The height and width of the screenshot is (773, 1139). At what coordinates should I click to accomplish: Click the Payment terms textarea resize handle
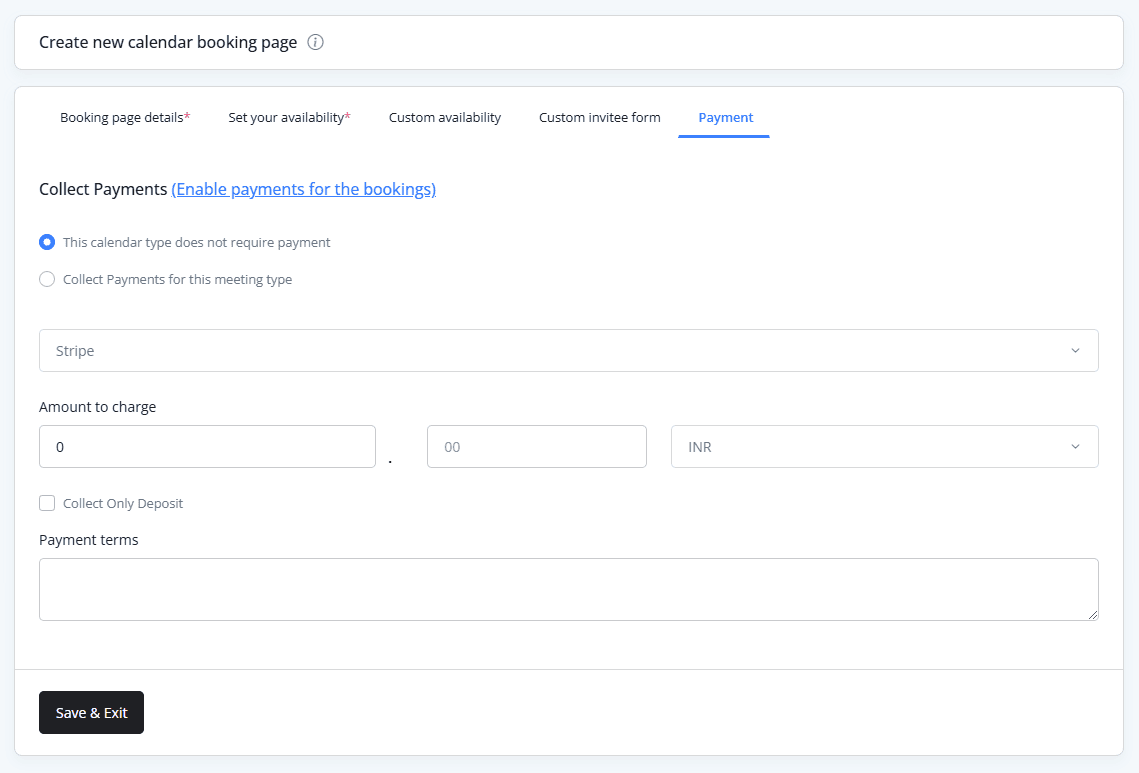pos(1093,615)
